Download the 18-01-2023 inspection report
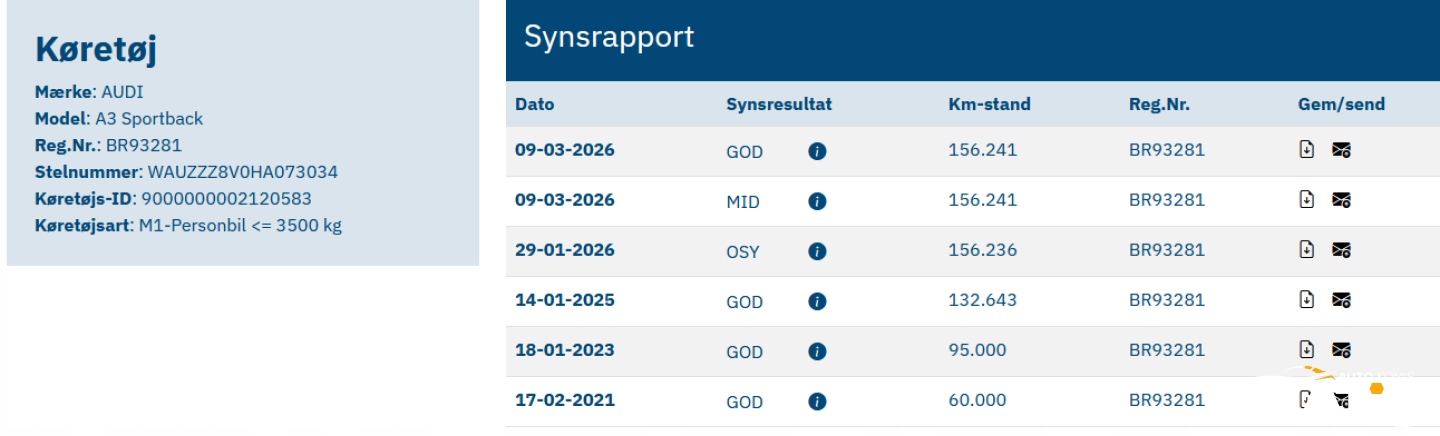This screenshot has width=1440, height=436. point(1306,349)
